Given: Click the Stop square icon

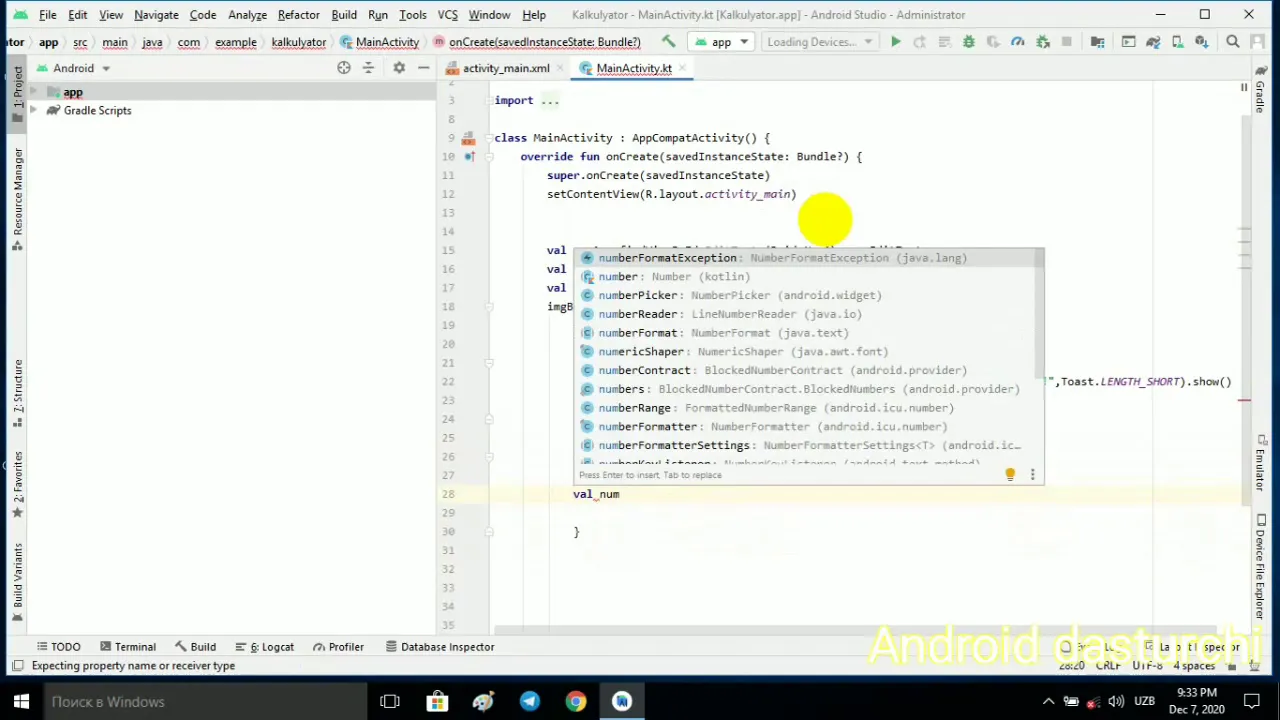Looking at the screenshot, I should click(x=1066, y=42).
